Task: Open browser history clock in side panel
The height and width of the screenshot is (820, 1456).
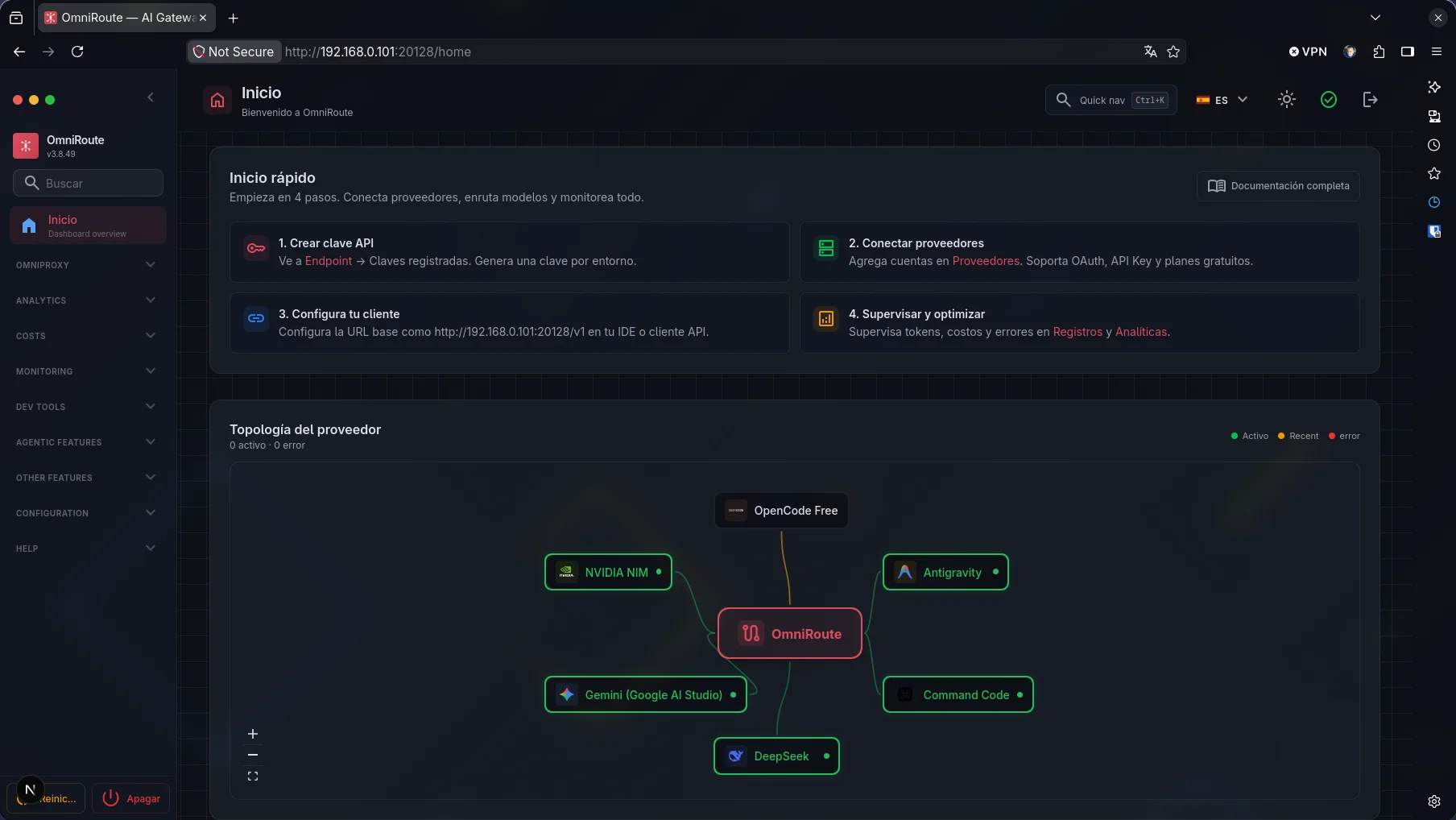Action: click(1434, 145)
